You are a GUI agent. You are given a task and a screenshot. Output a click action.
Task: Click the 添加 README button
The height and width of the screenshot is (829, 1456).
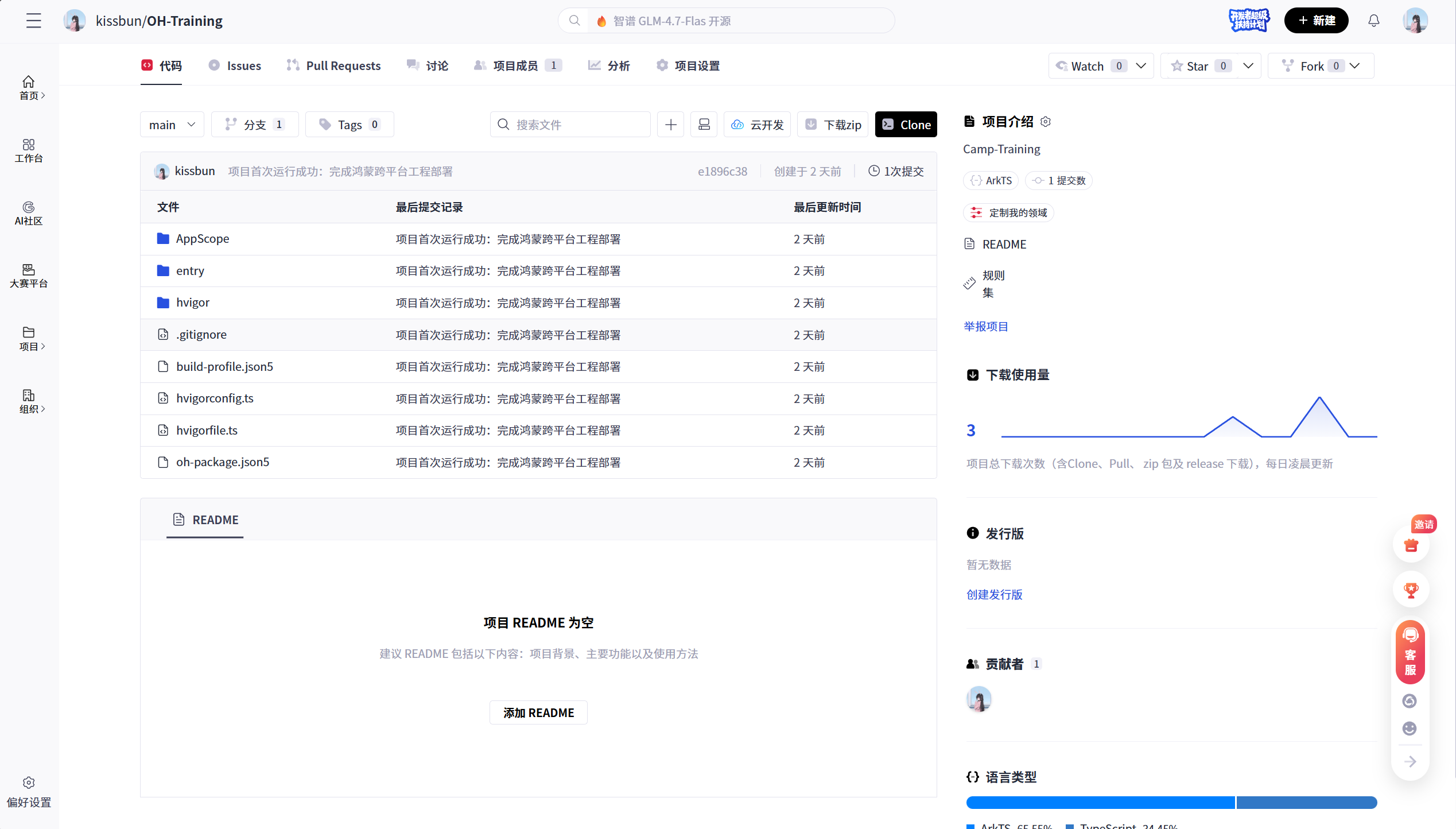(538, 712)
